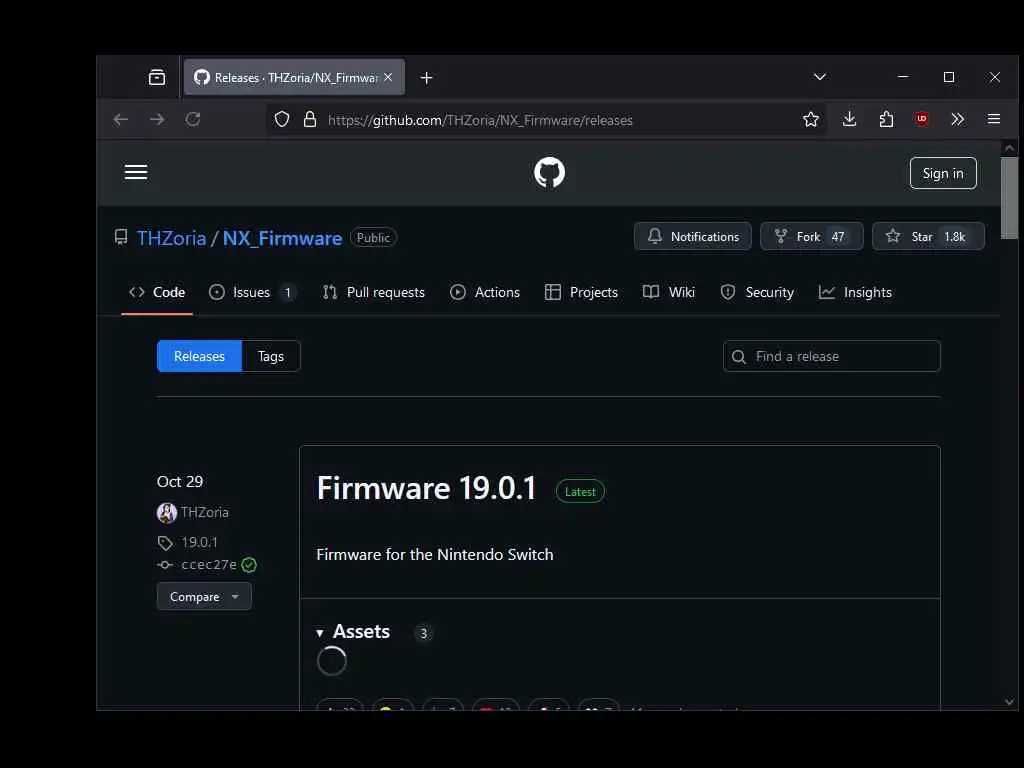Reload the current page
The image size is (1024, 768).
(193, 120)
